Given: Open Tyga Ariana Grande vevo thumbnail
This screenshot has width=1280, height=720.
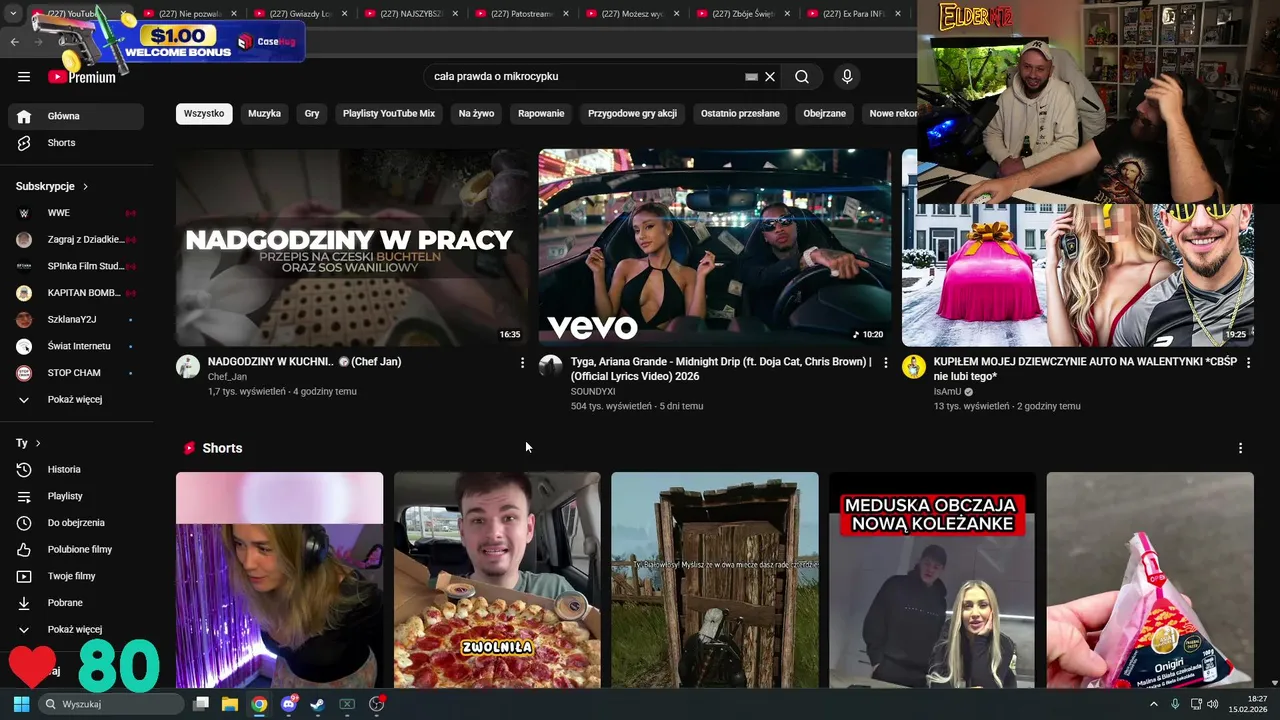Looking at the screenshot, I should 714,248.
